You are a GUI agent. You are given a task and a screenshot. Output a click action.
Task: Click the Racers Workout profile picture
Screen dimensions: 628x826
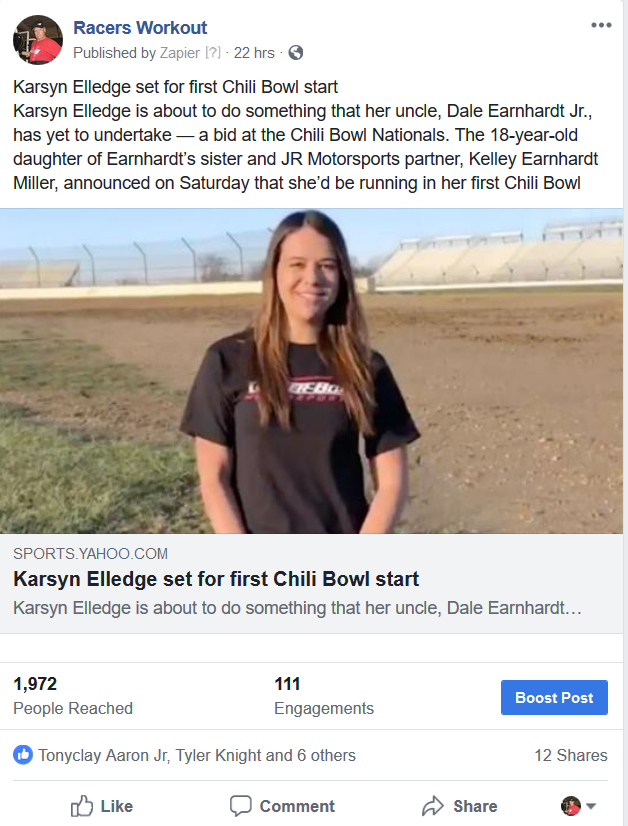point(38,40)
